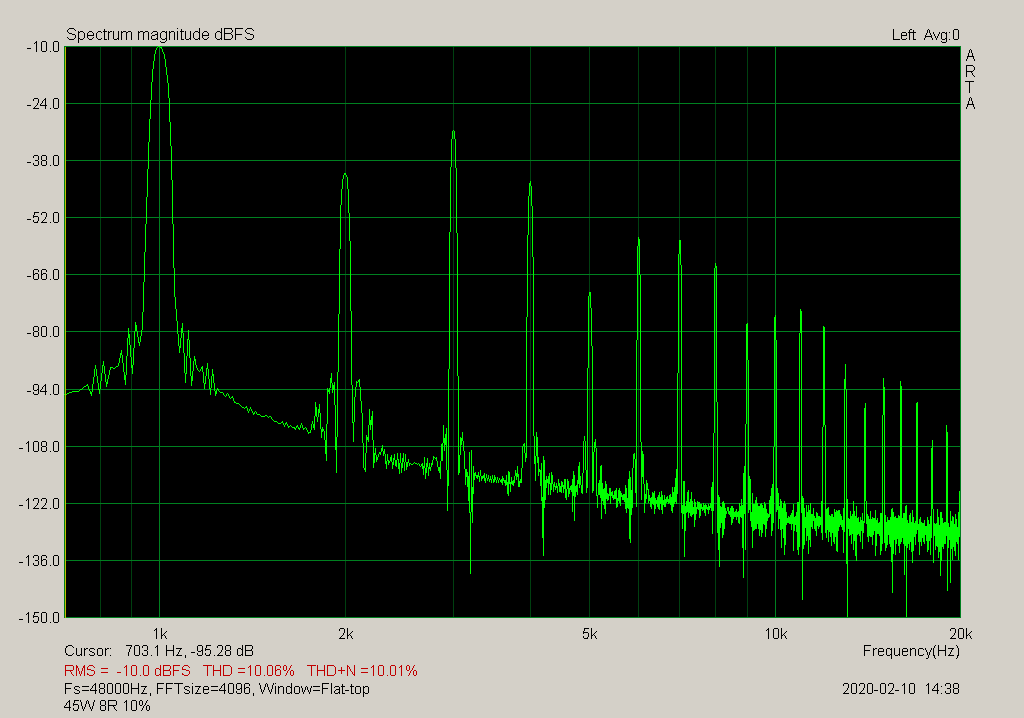Click the -80.0 y-axis label
Screen dimensions: 1024x718
tap(43, 333)
